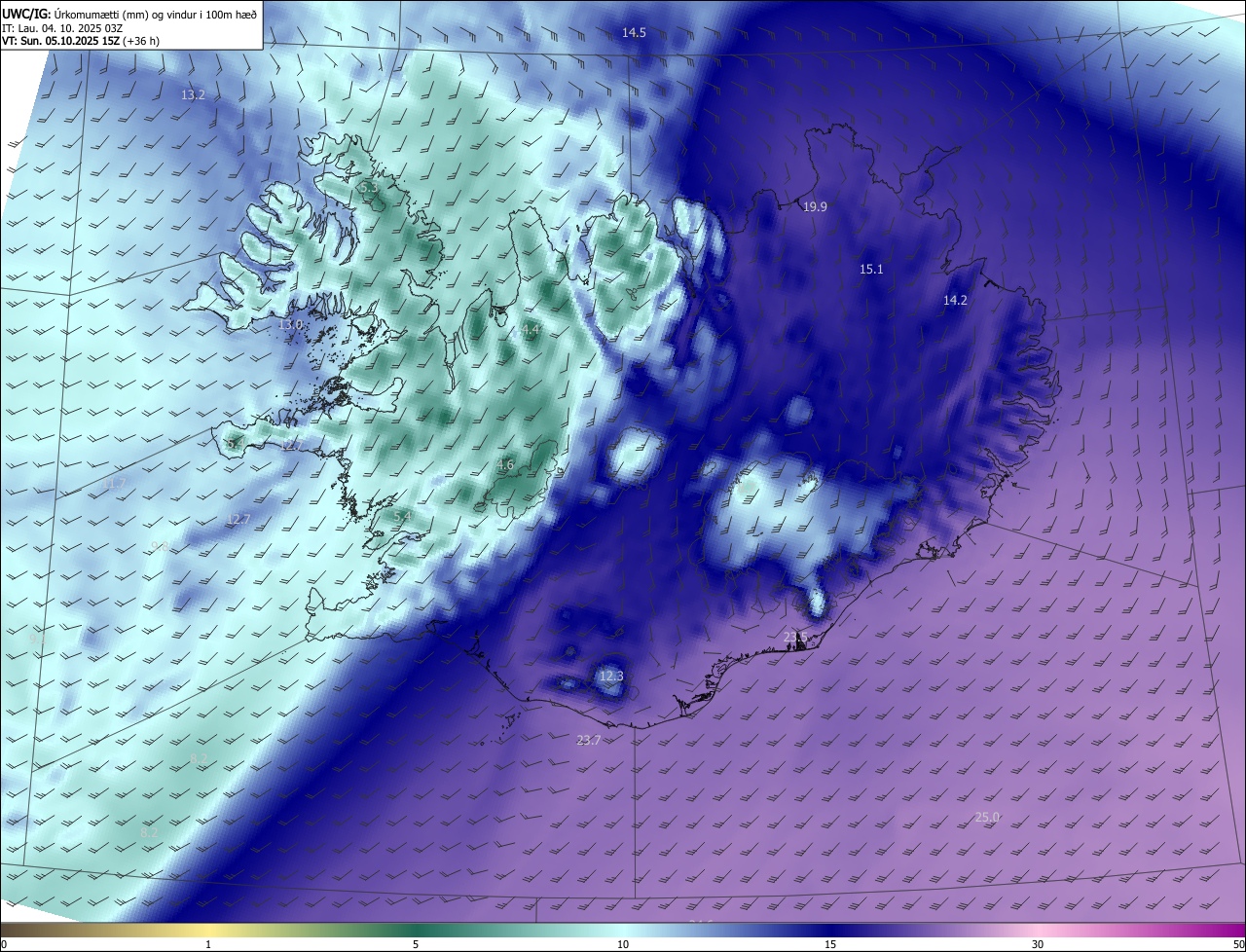Image resolution: width=1246 pixels, height=952 pixels.
Task: Click the 1 tick on the color scale
Action: (208, 944)
